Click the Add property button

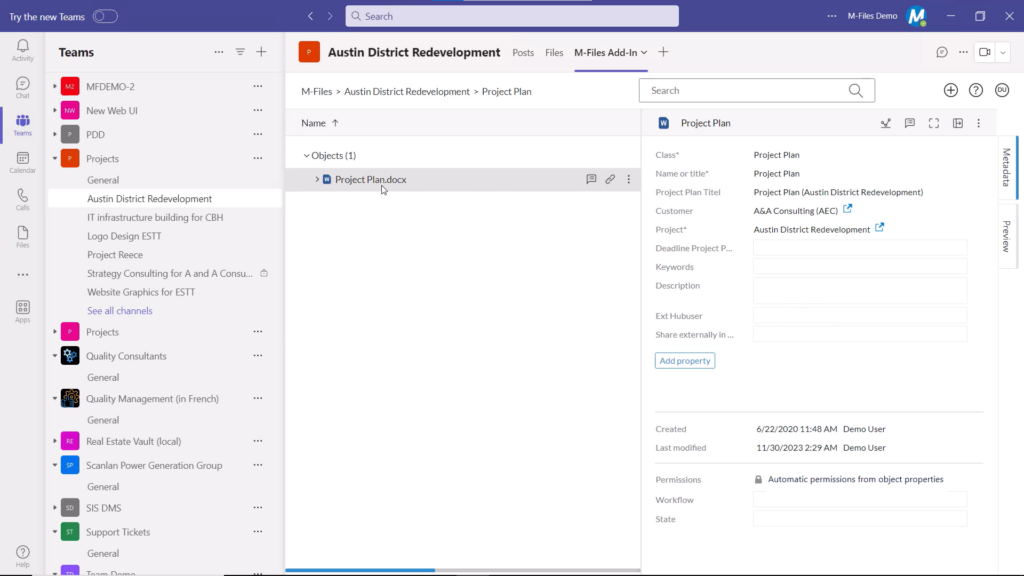click(x=684, y=360)
